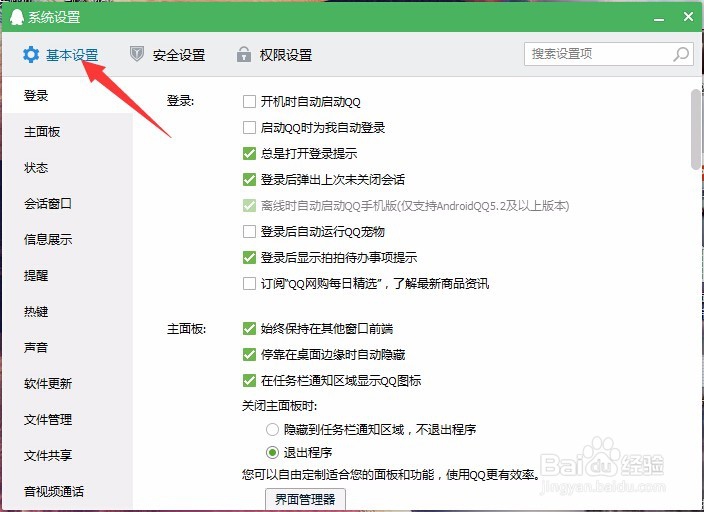704x512 pixels.
Task: Click the shield icon beside 安全设置
Action: point(136,54)
